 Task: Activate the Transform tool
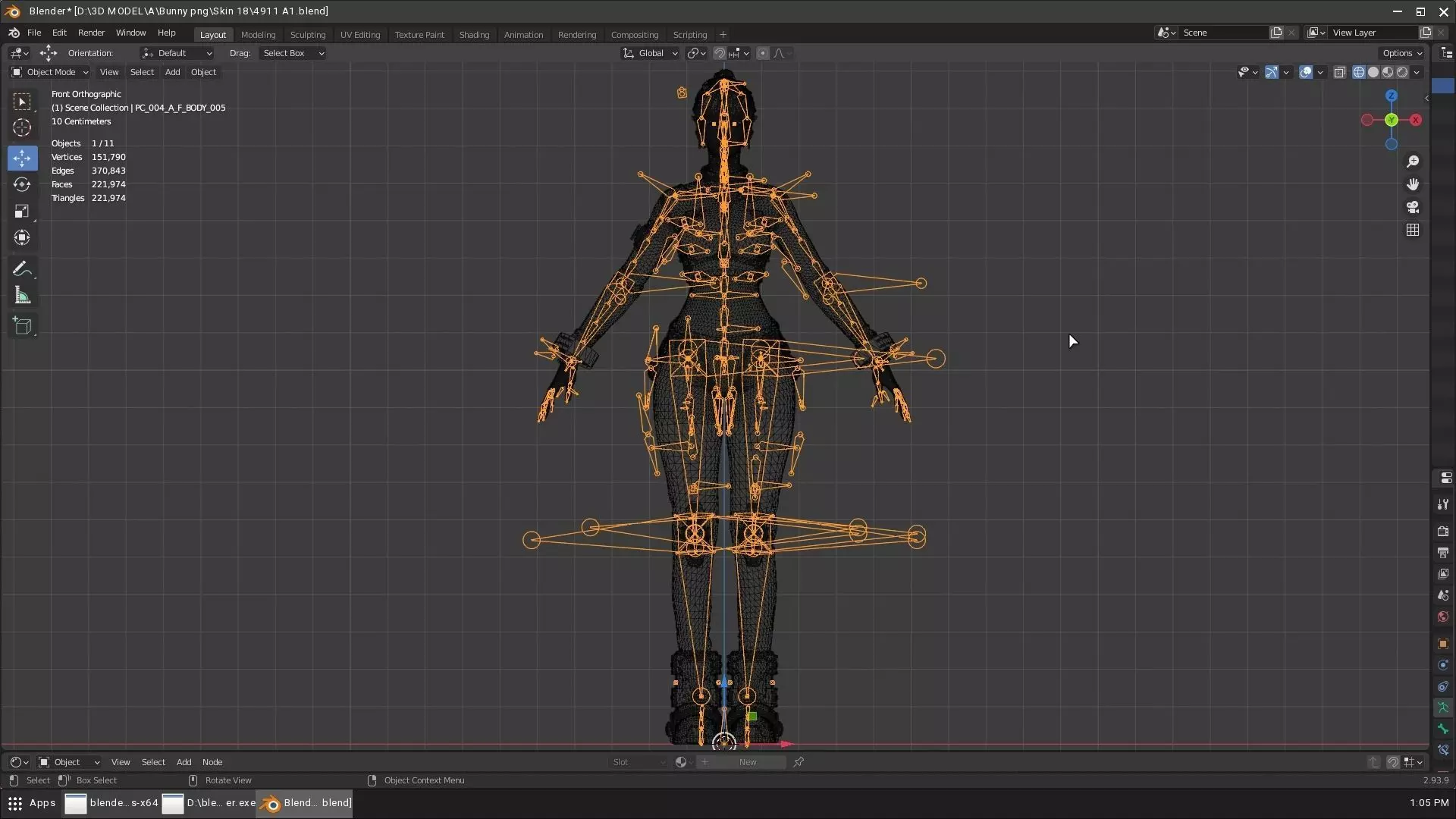(22, 237)
